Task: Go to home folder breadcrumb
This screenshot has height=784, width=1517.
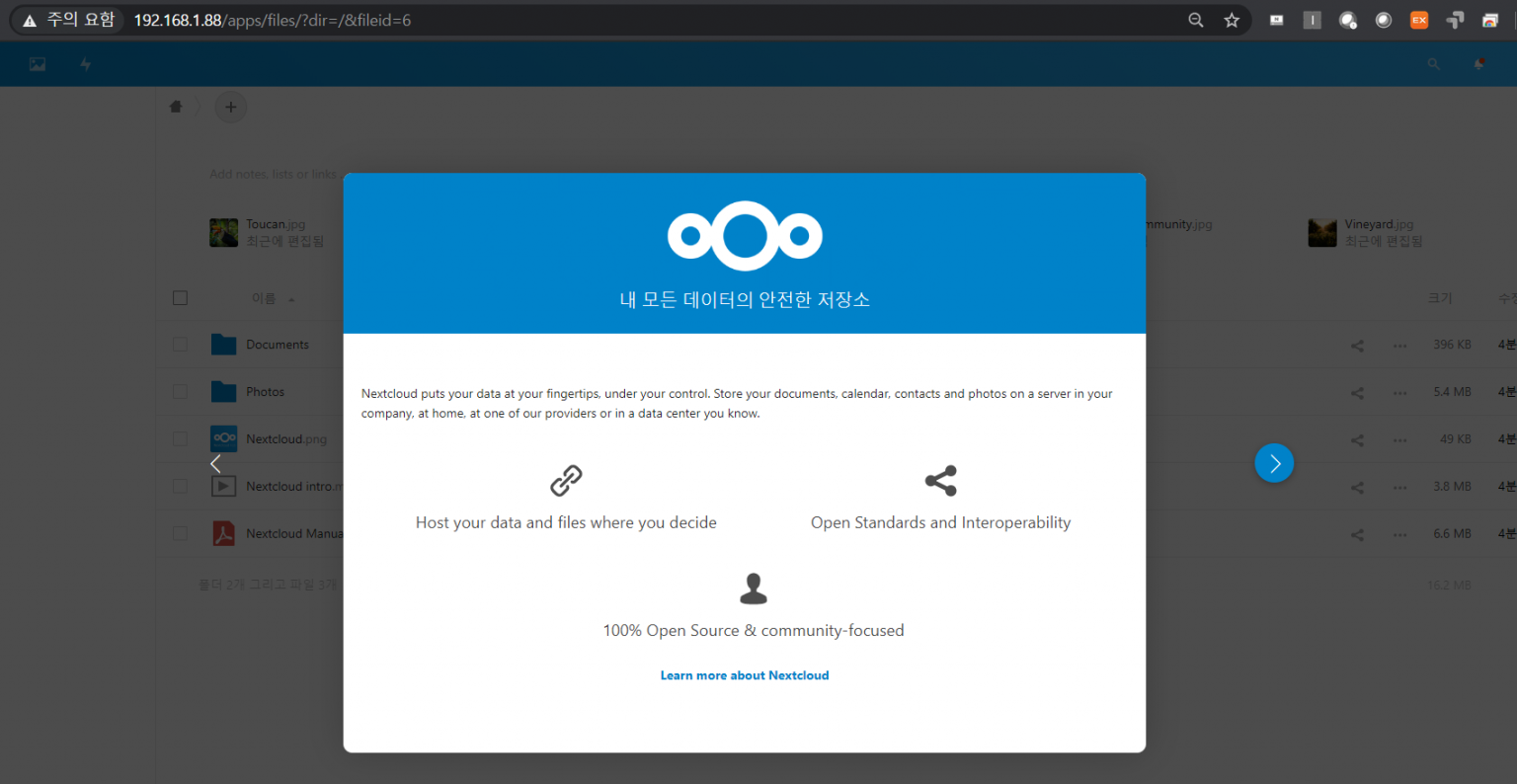Action: (176, 107)
